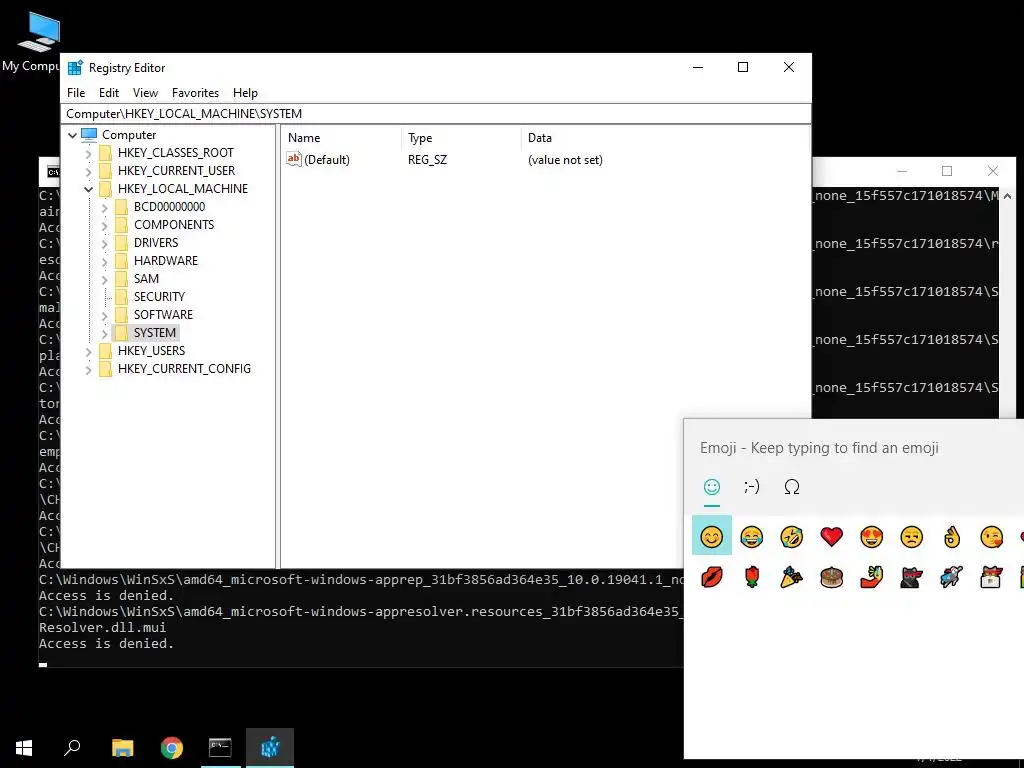Expand the BCD00000000 key
1024x768 pixels.
(104, 208)
